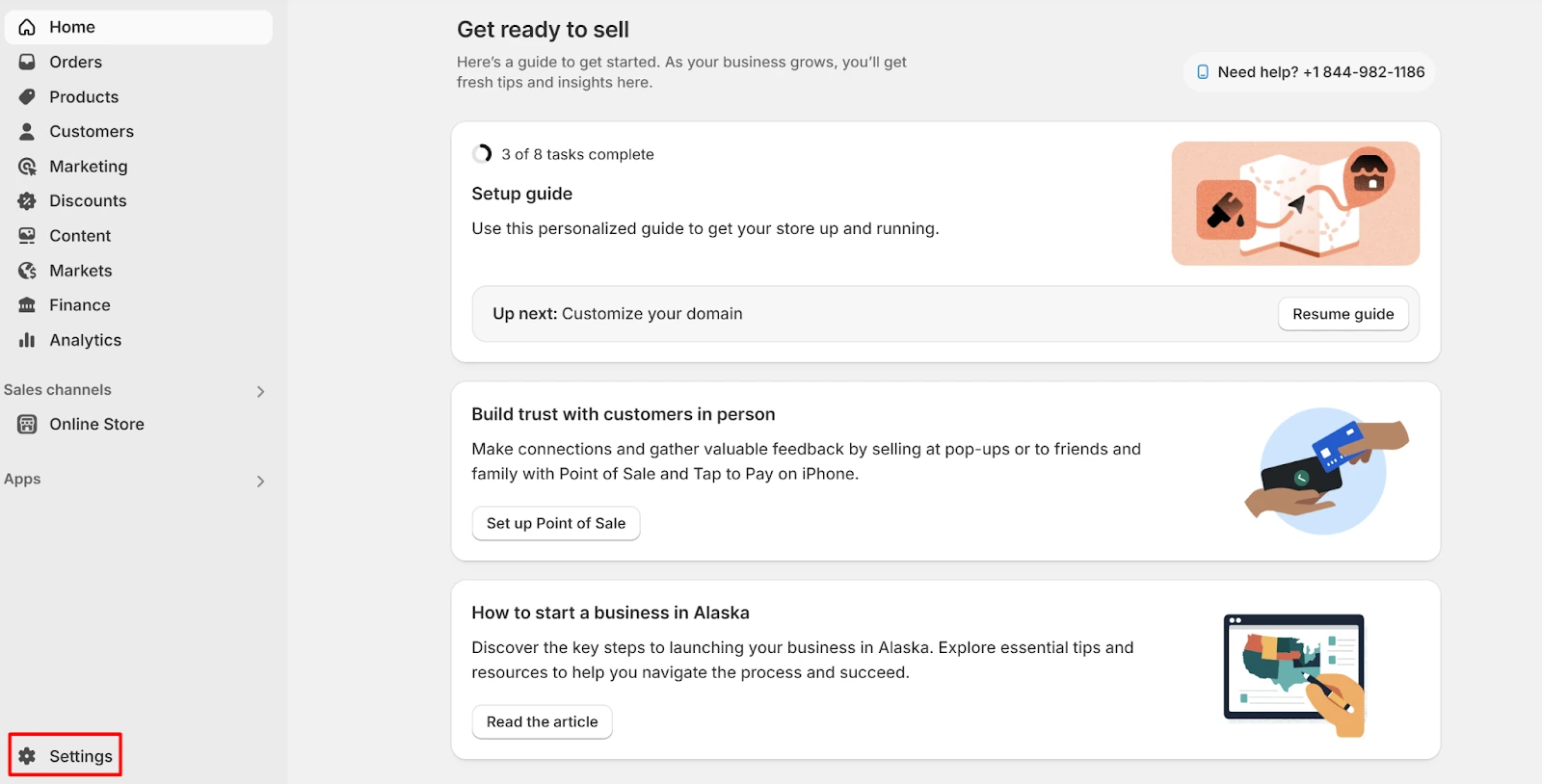Expand the Apps section chevron
This screenshot has height=784, width=1542.
260,481
